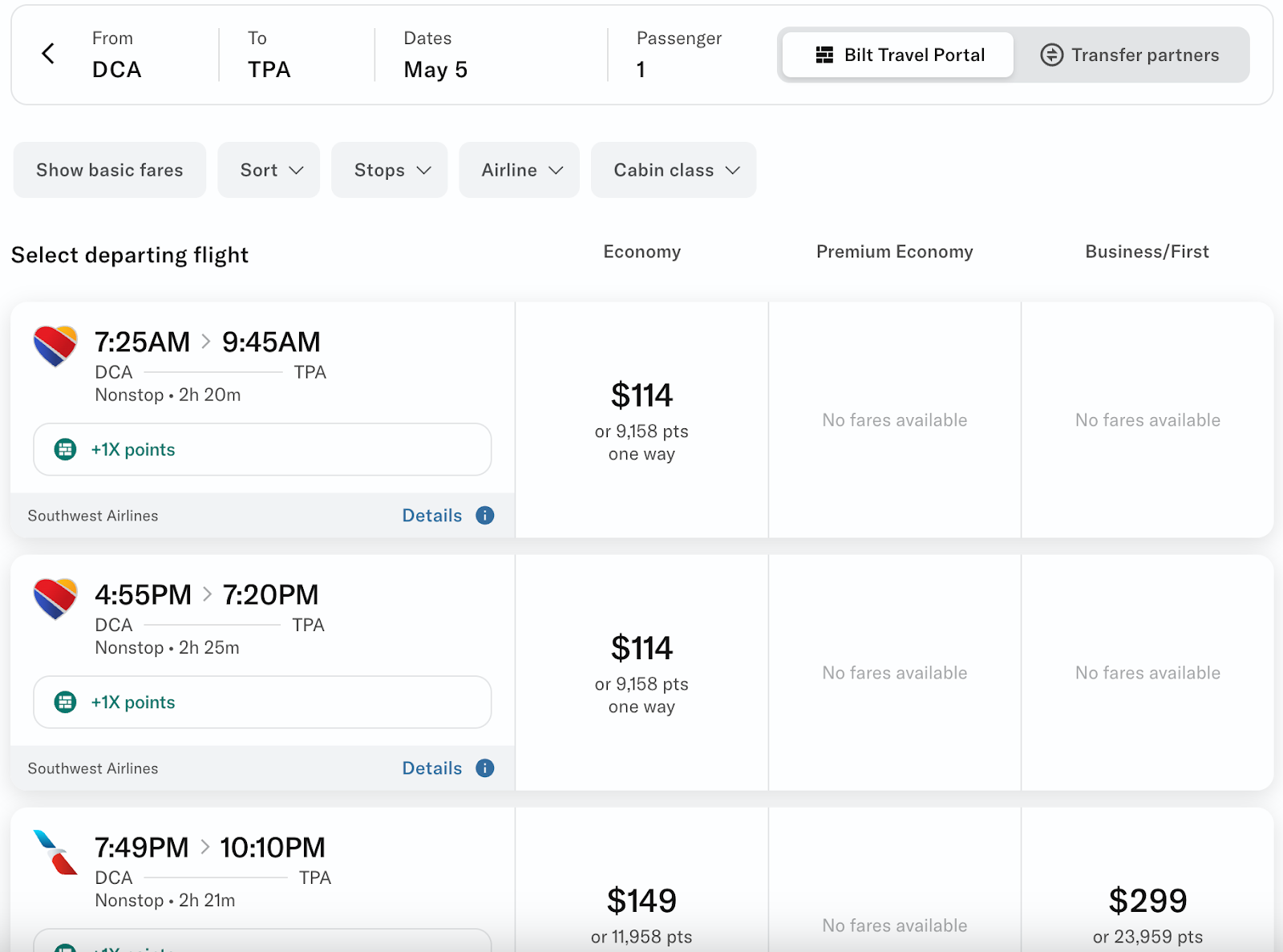Open Details for the 7:25AM Southwest flight
The height and width of the screenshot is (952, 1283).
click(x=432, y=515)
